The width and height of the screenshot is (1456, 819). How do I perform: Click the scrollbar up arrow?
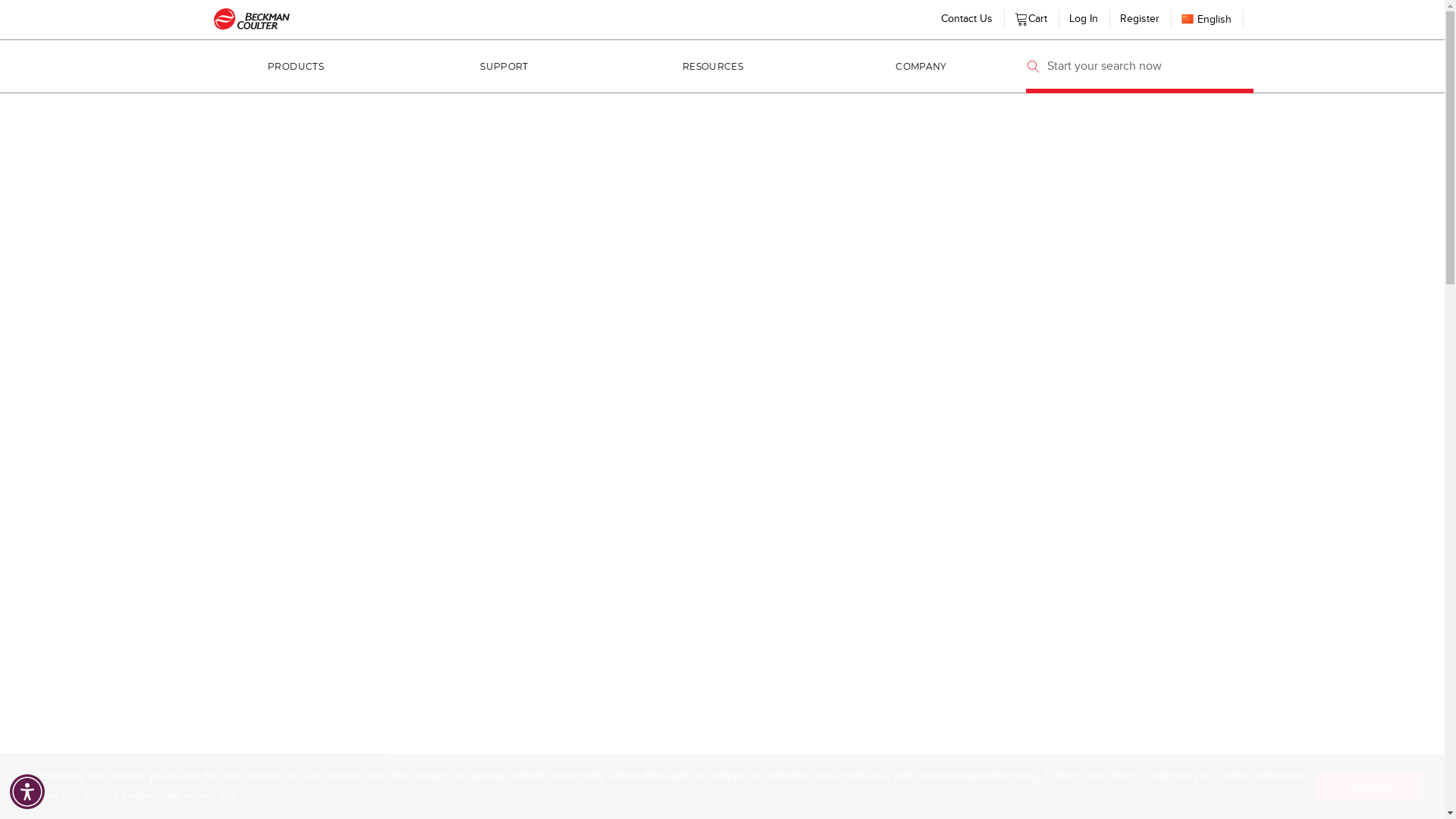(x=1450, y=5)
